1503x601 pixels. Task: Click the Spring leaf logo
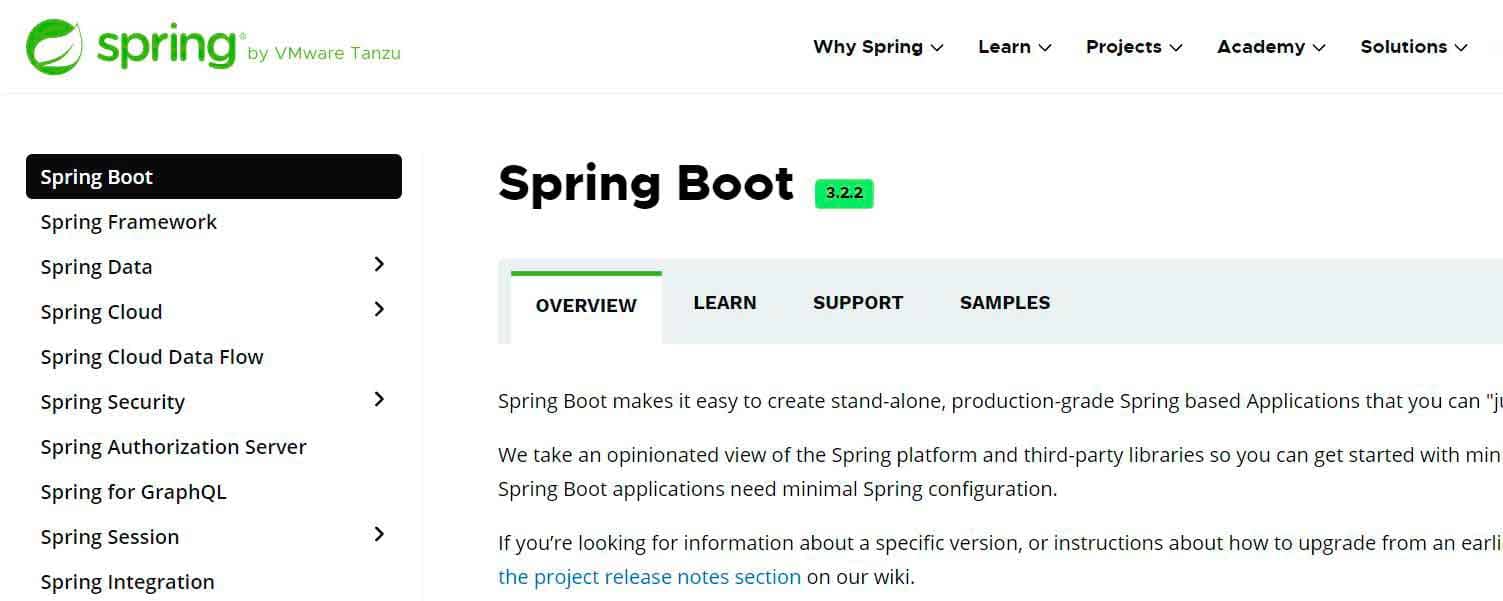(55, 47)
